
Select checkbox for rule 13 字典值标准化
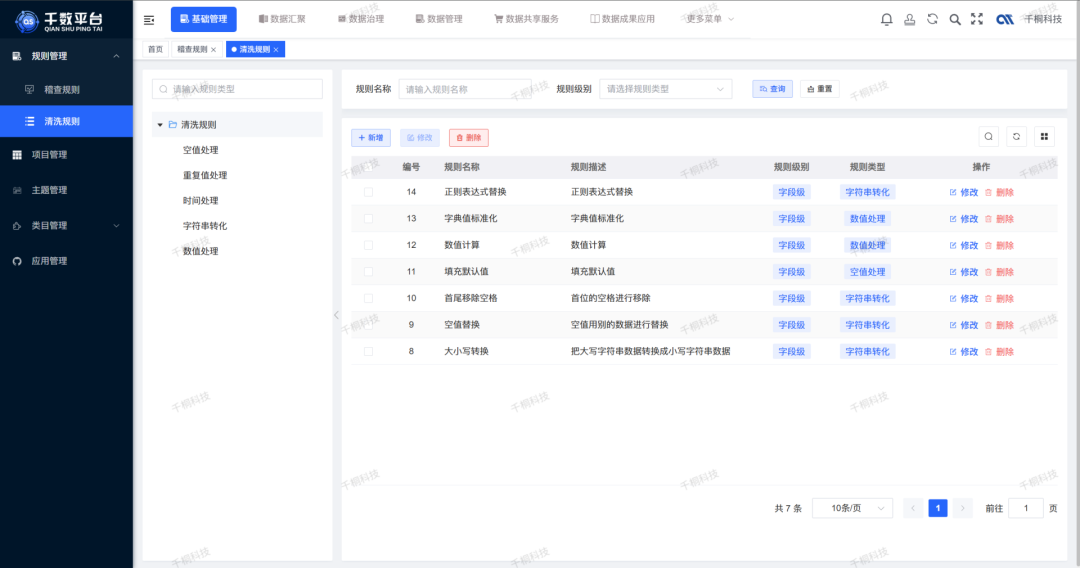coord(368,219)
